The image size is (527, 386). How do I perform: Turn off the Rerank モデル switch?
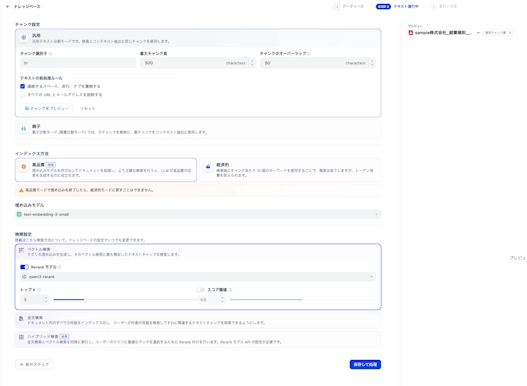[x=24, y=267]
